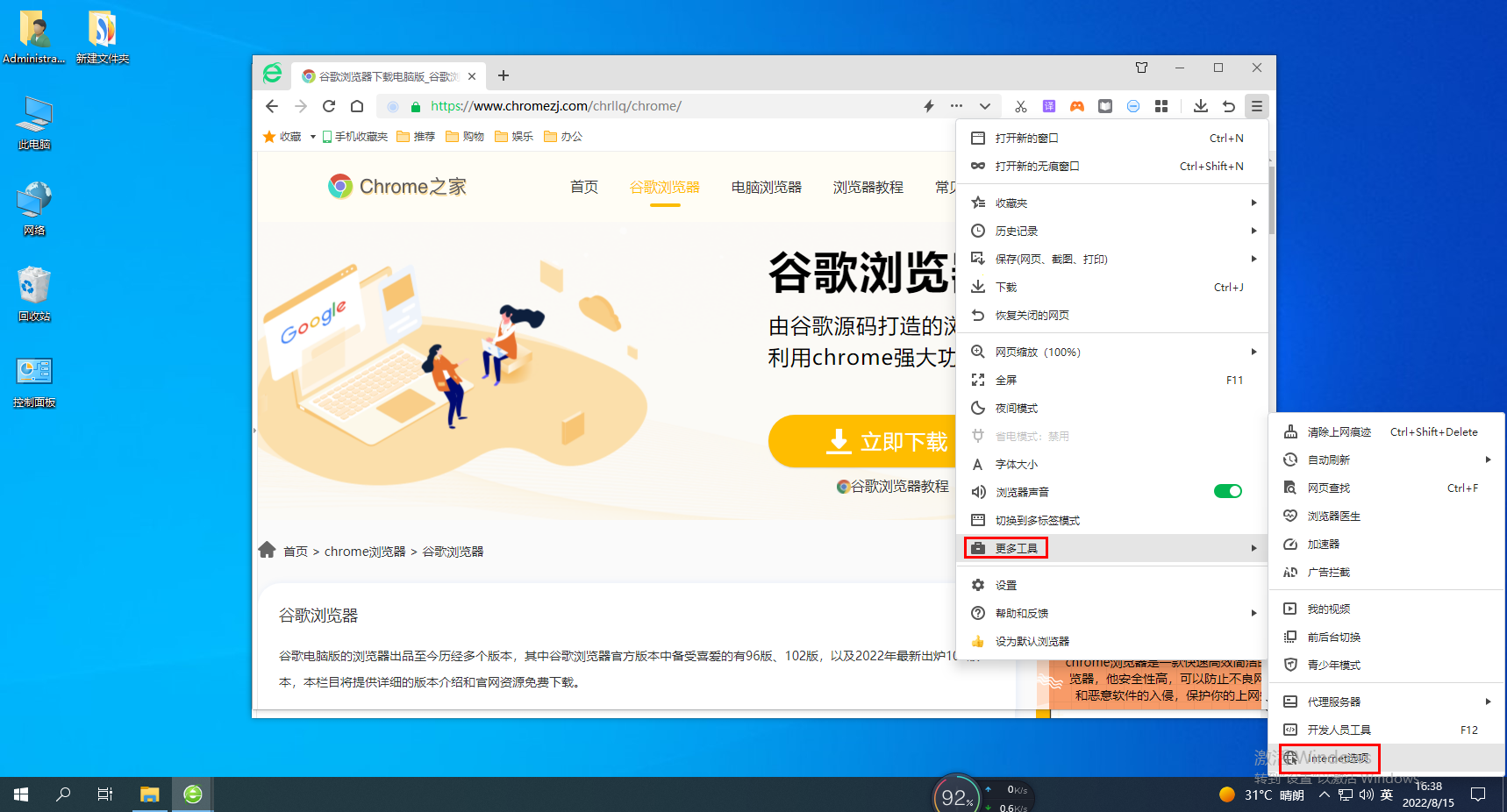Open the 购物 bookmarks folder
Screen dimensions: 1507x812
(465, 137)
